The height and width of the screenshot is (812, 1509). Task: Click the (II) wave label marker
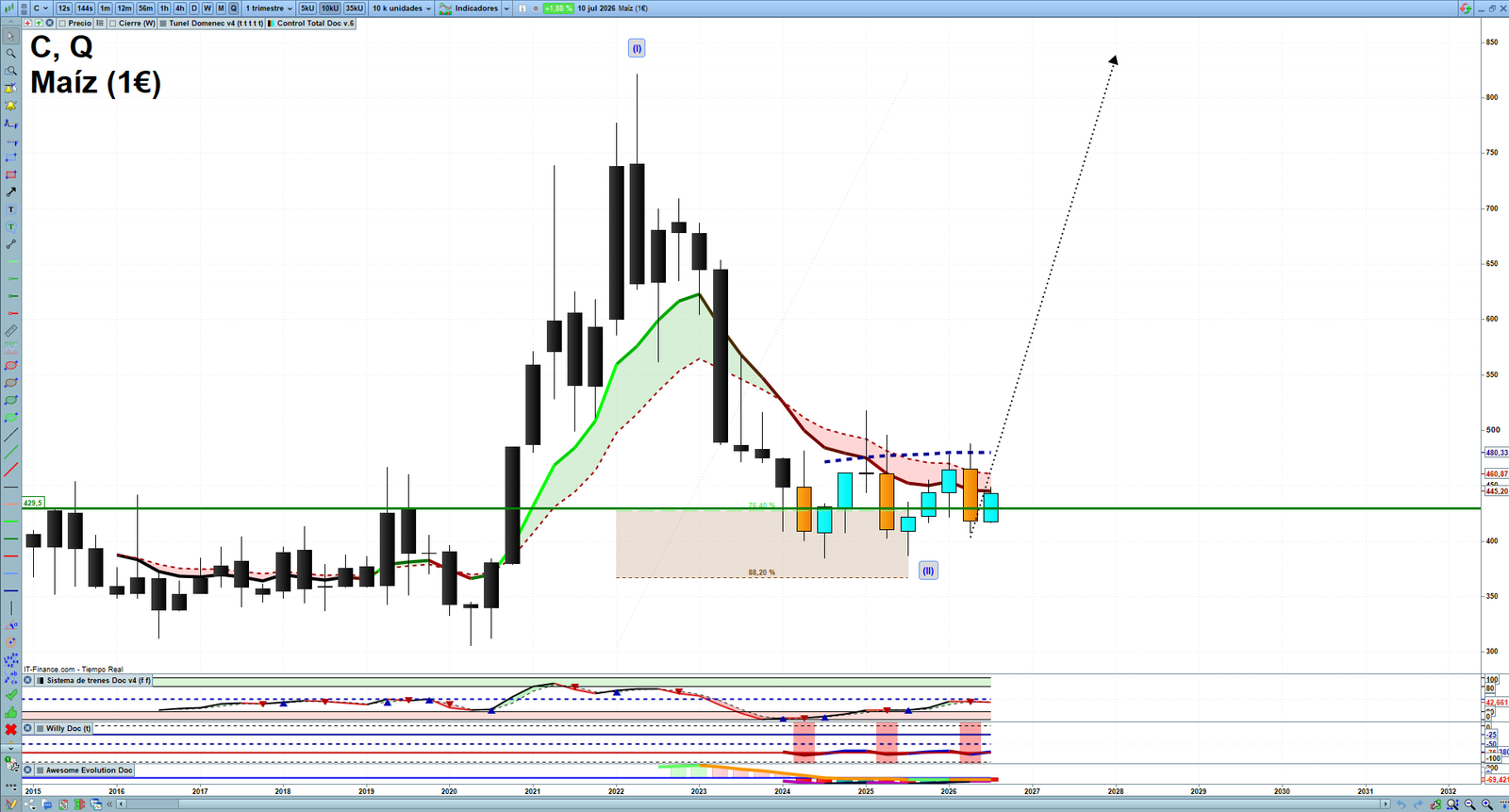click(x=928, y=571)
